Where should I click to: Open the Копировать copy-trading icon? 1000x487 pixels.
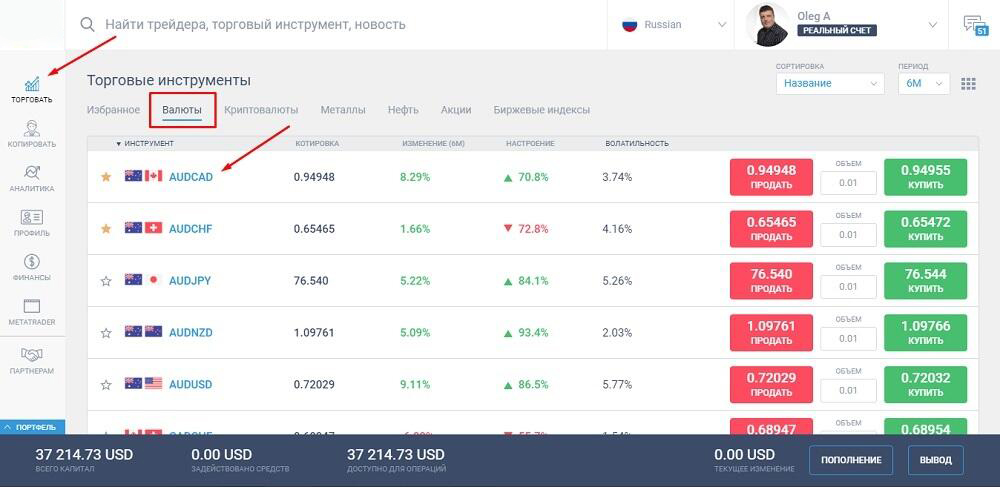[x=32, y=130]
